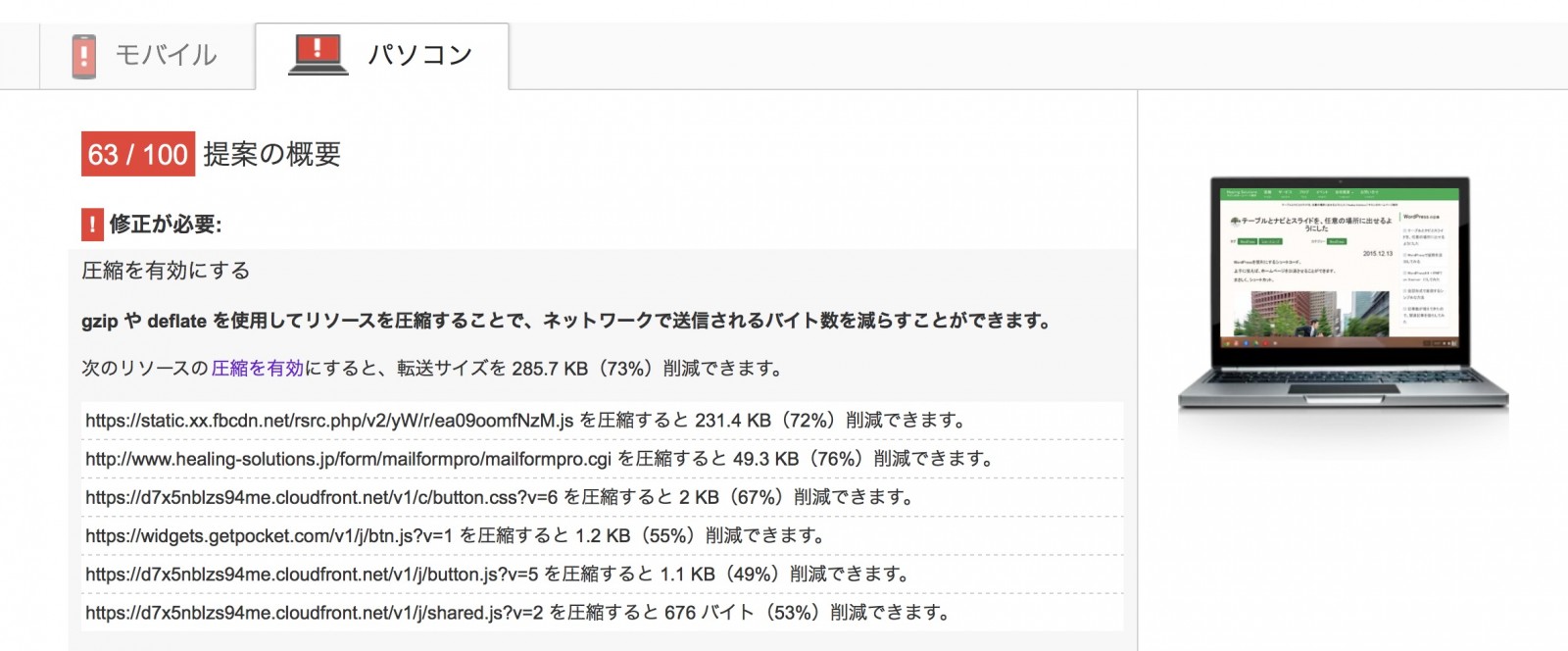Select the button.js?v=5 resource row
The image size is (1568, 651).
click(x=602, y=574)
